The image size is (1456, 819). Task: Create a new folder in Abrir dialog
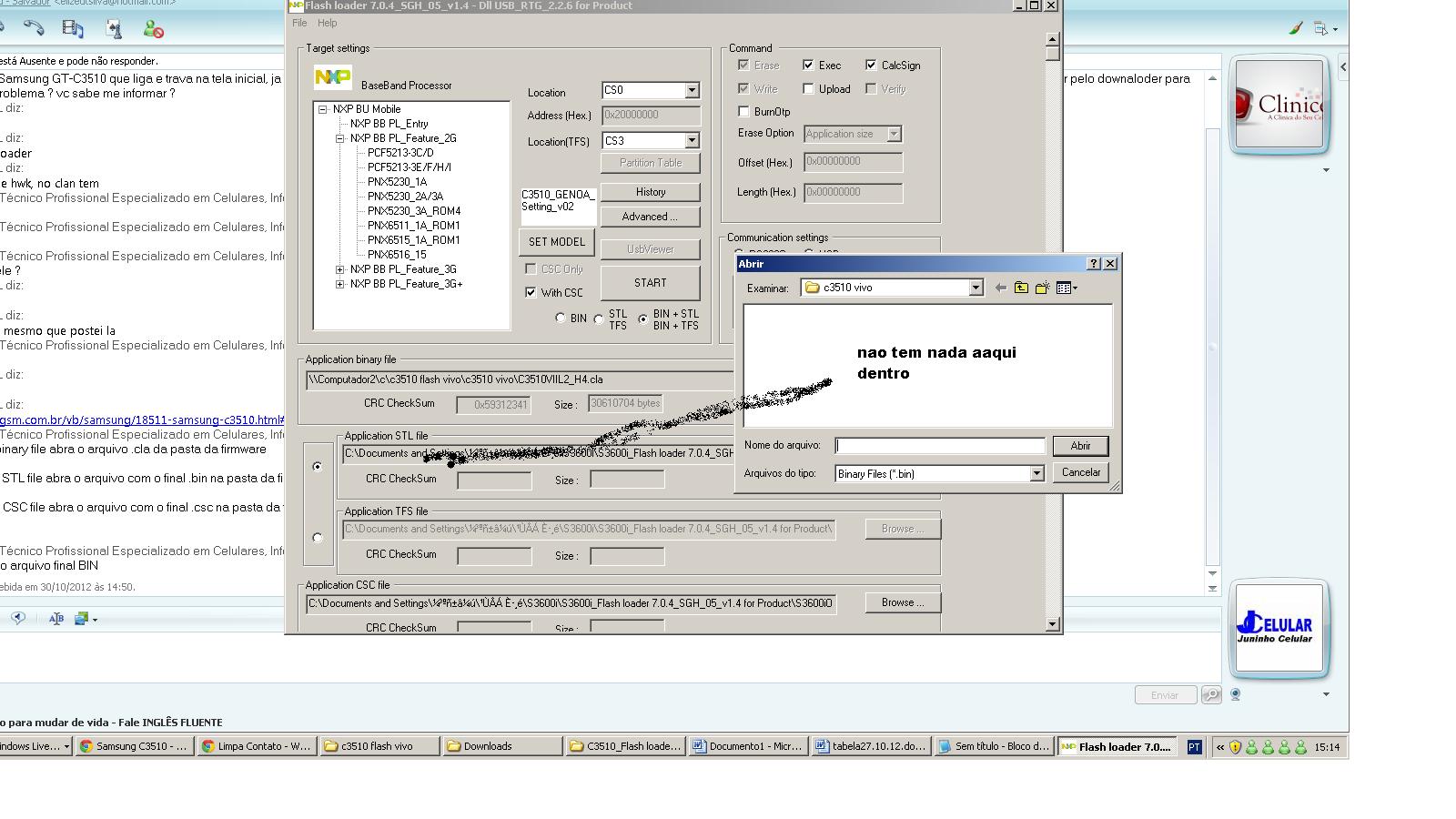(1042, 288)
